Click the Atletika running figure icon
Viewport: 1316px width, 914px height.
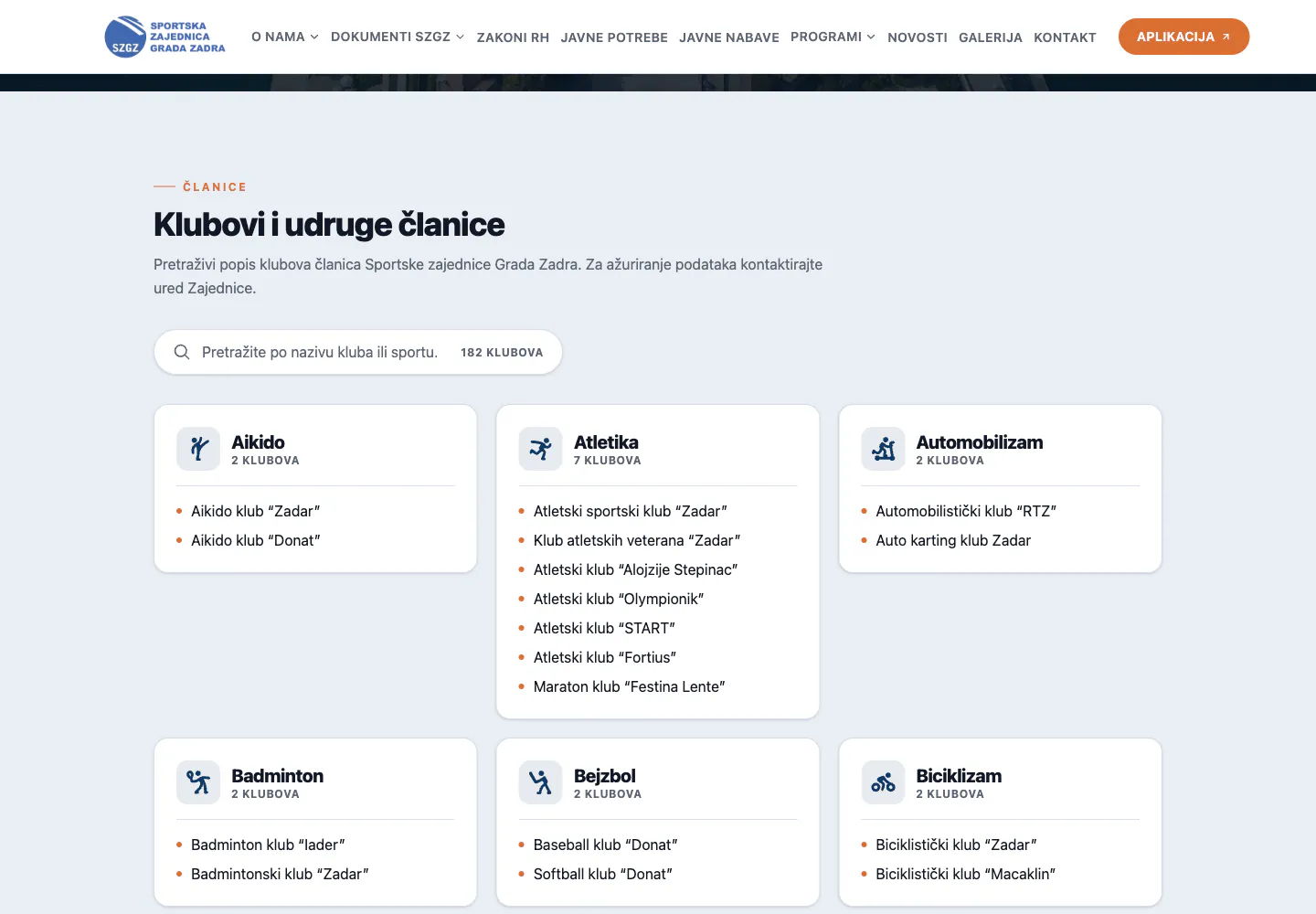pyautogui.click(x=540, y=449)
